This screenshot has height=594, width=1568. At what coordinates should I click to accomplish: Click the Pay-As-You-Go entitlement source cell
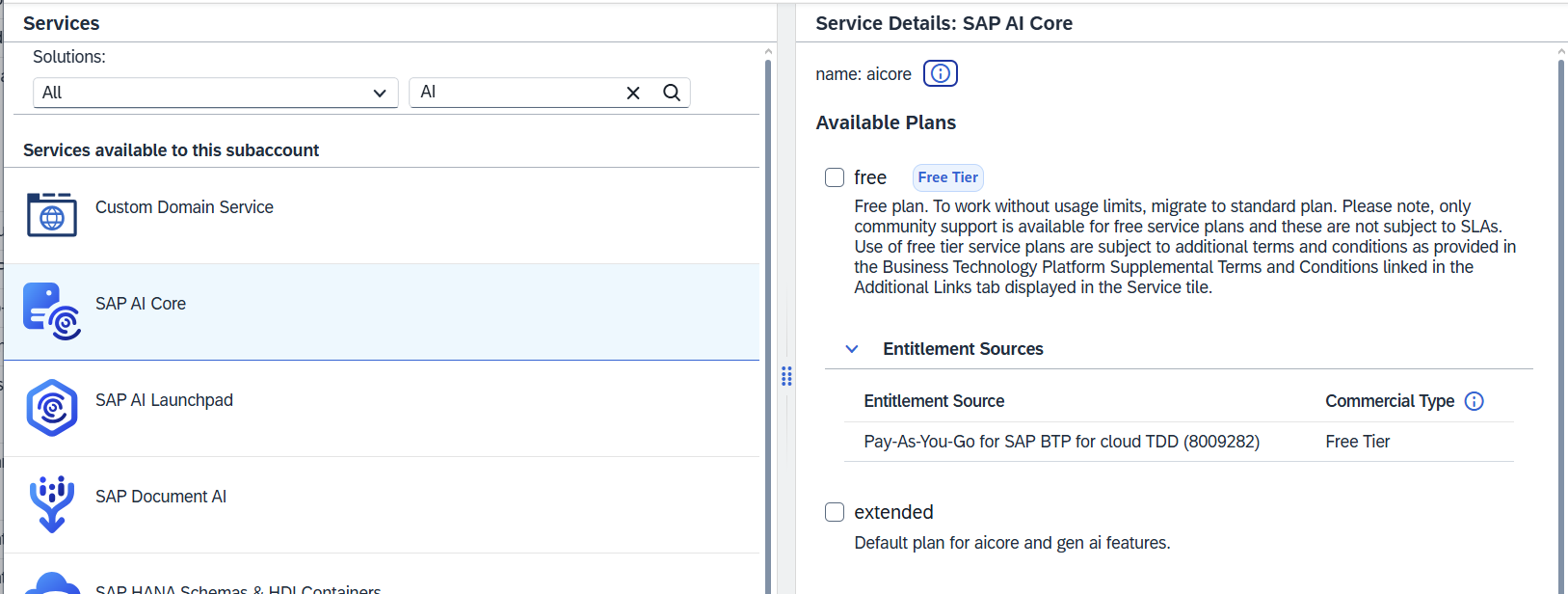coord(1062,442)
